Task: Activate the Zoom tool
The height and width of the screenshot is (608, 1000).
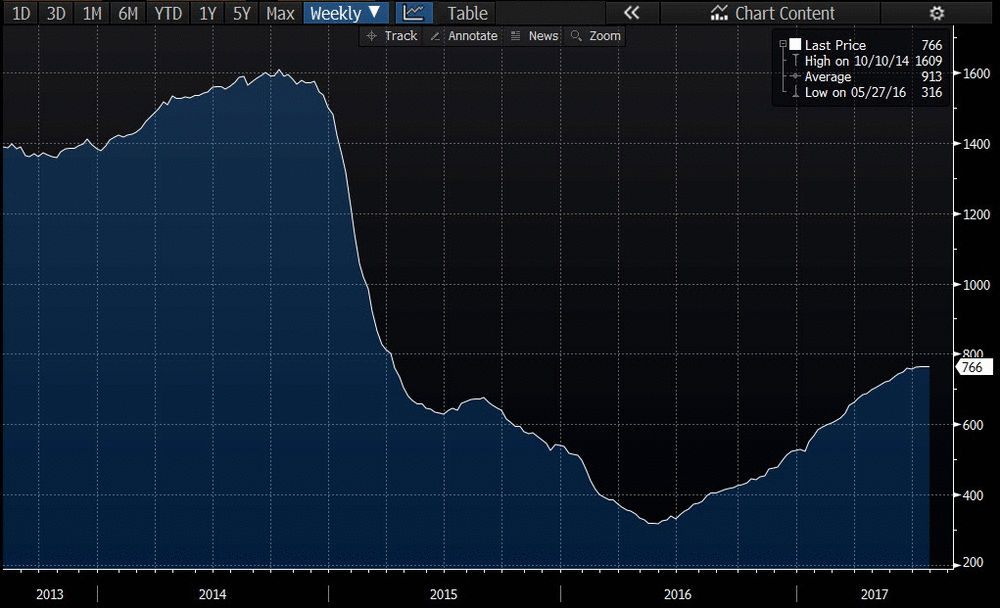Action: click(x=596, y=36)
